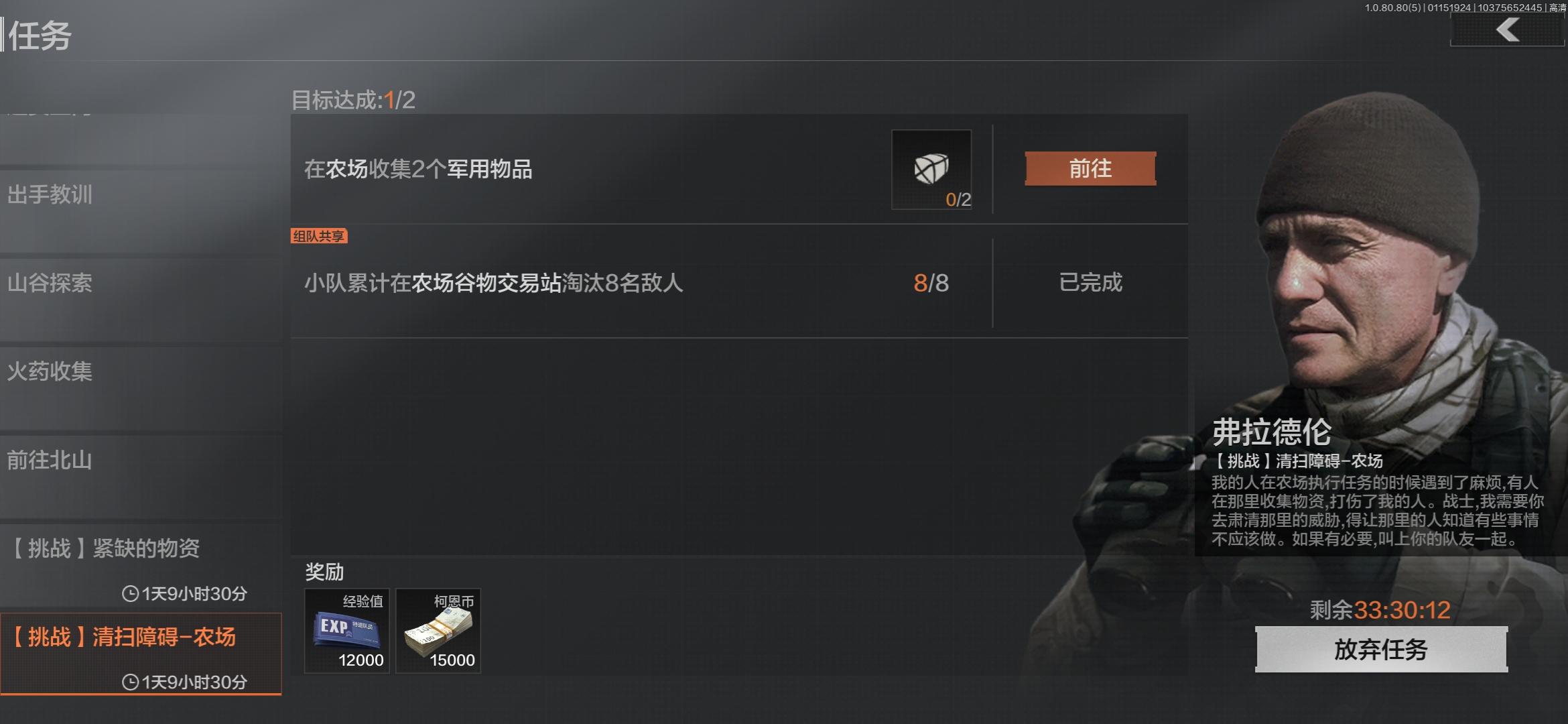The image size is (1568, 724).
Task: Click the 放弃任务 abandon button
Action: (1381, 649)
